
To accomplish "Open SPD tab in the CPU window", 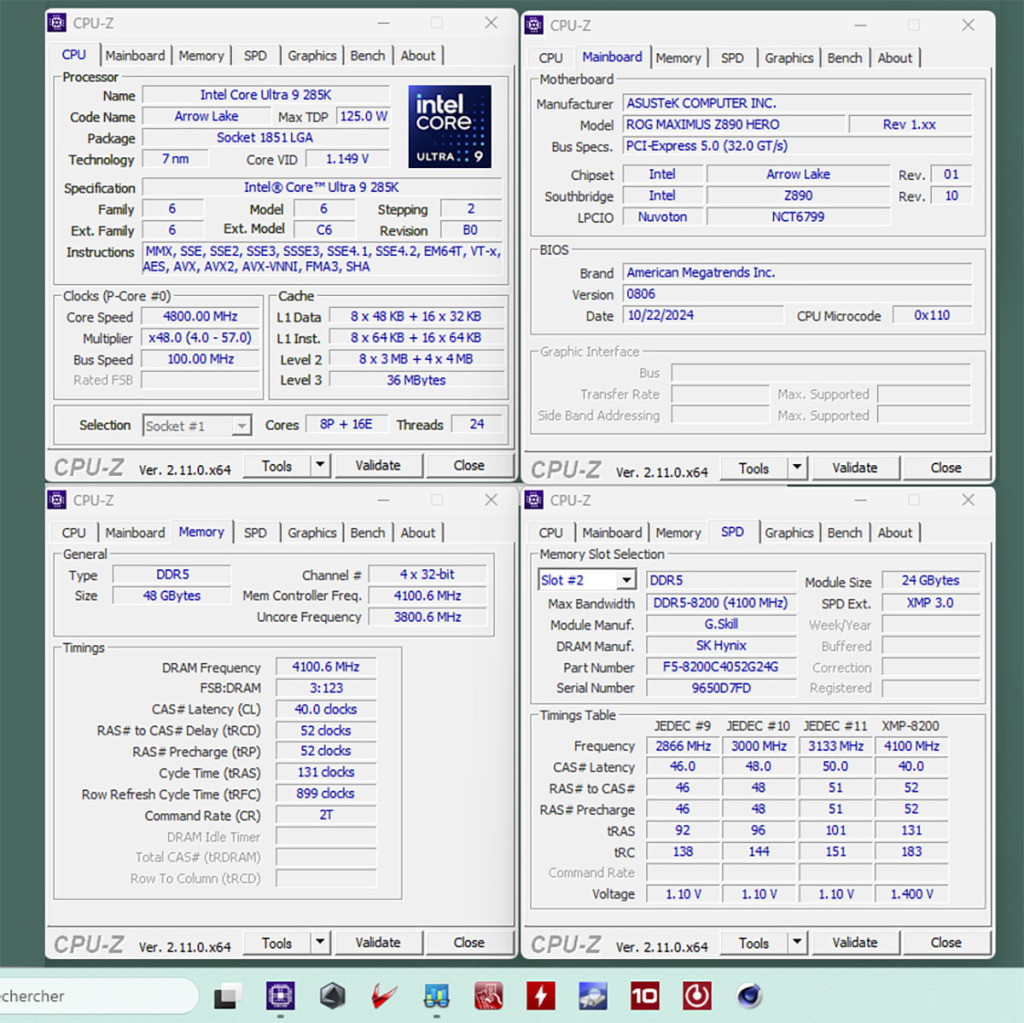I will click(x=255, y=56).
